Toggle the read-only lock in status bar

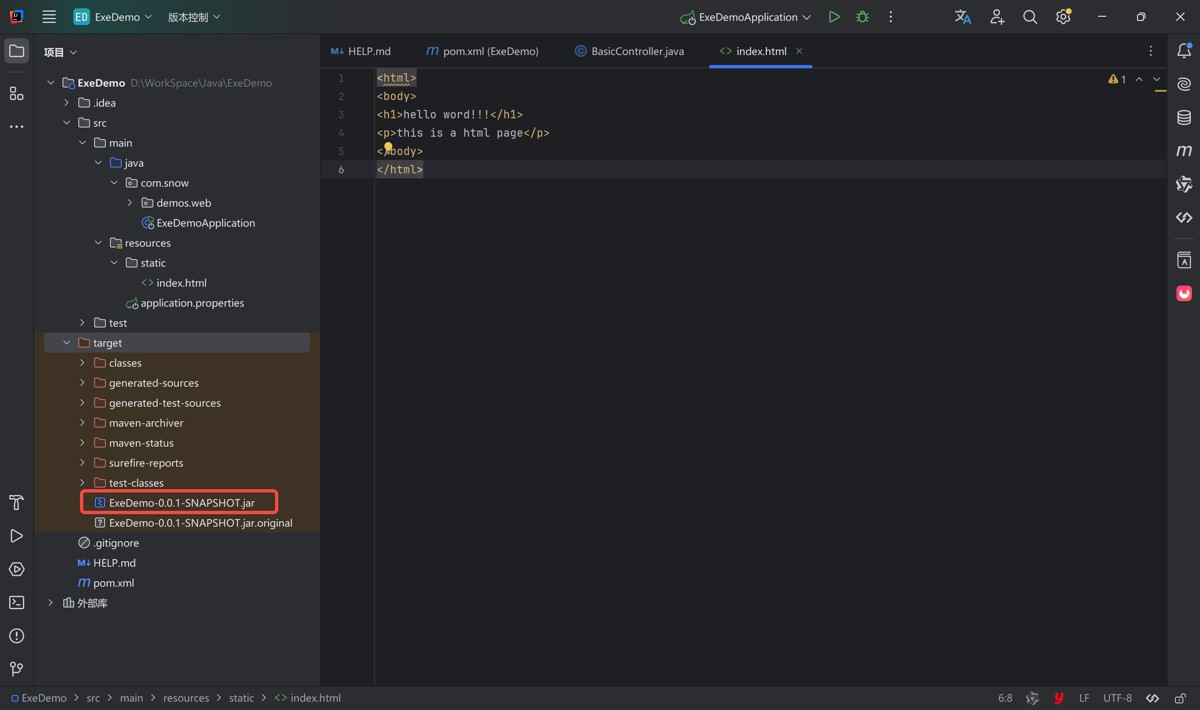point(1180,698)
